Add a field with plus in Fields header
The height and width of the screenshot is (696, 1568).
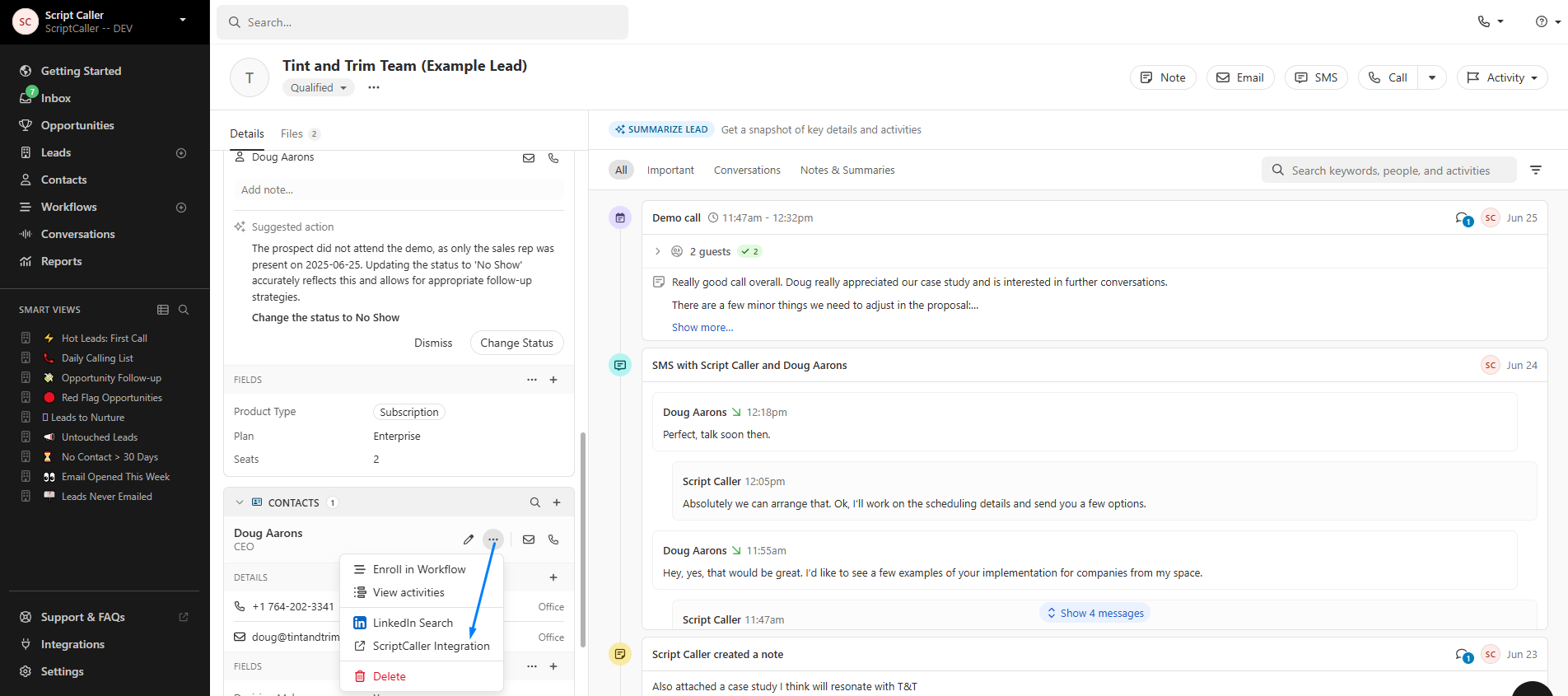[553, 380]
